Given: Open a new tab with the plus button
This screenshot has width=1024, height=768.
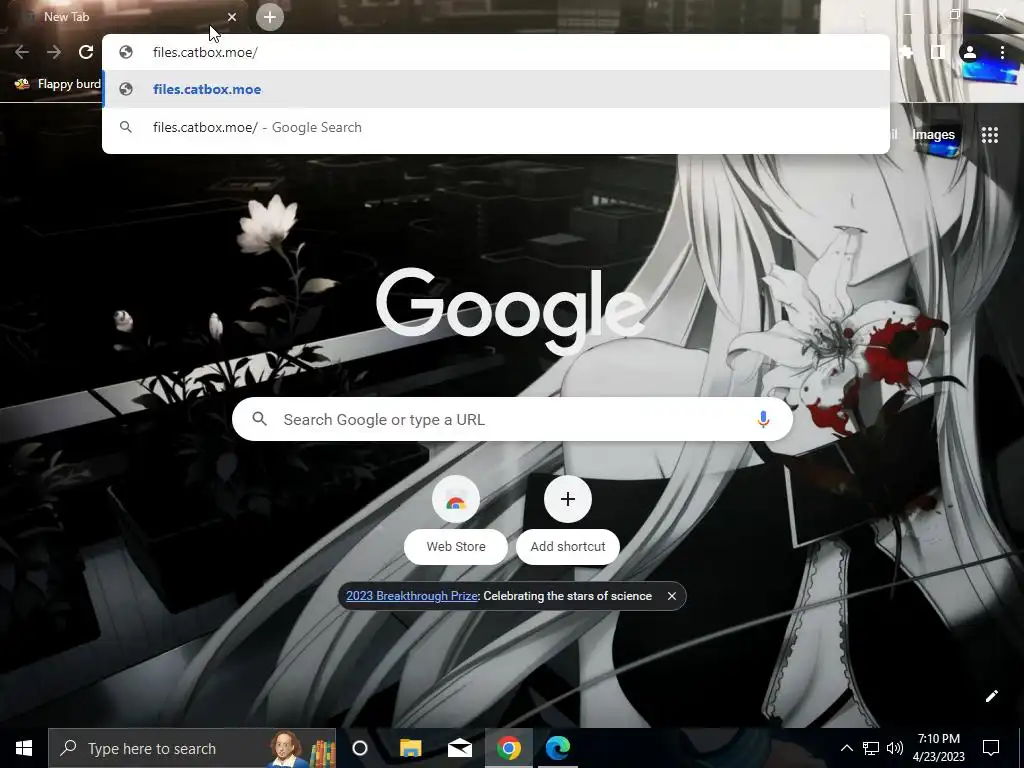Looking at the screenshot, I should [270, 17].
